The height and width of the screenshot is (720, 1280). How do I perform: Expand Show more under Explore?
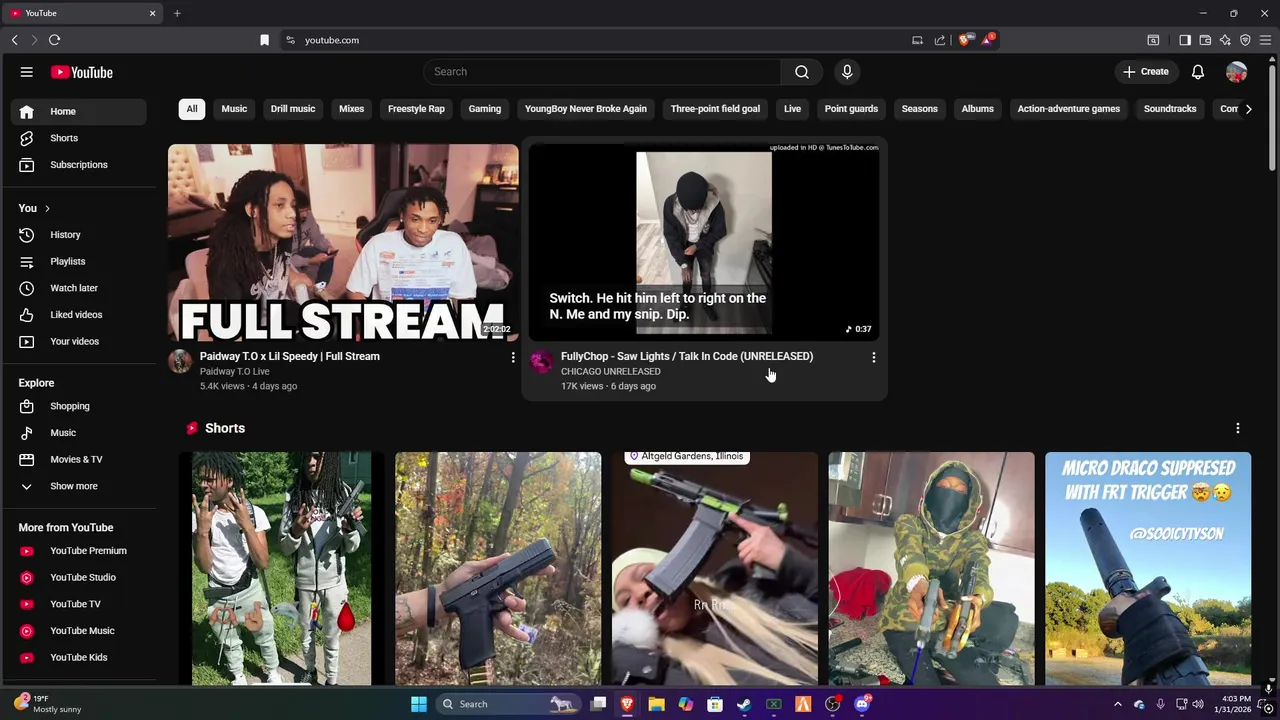(79, 486)
